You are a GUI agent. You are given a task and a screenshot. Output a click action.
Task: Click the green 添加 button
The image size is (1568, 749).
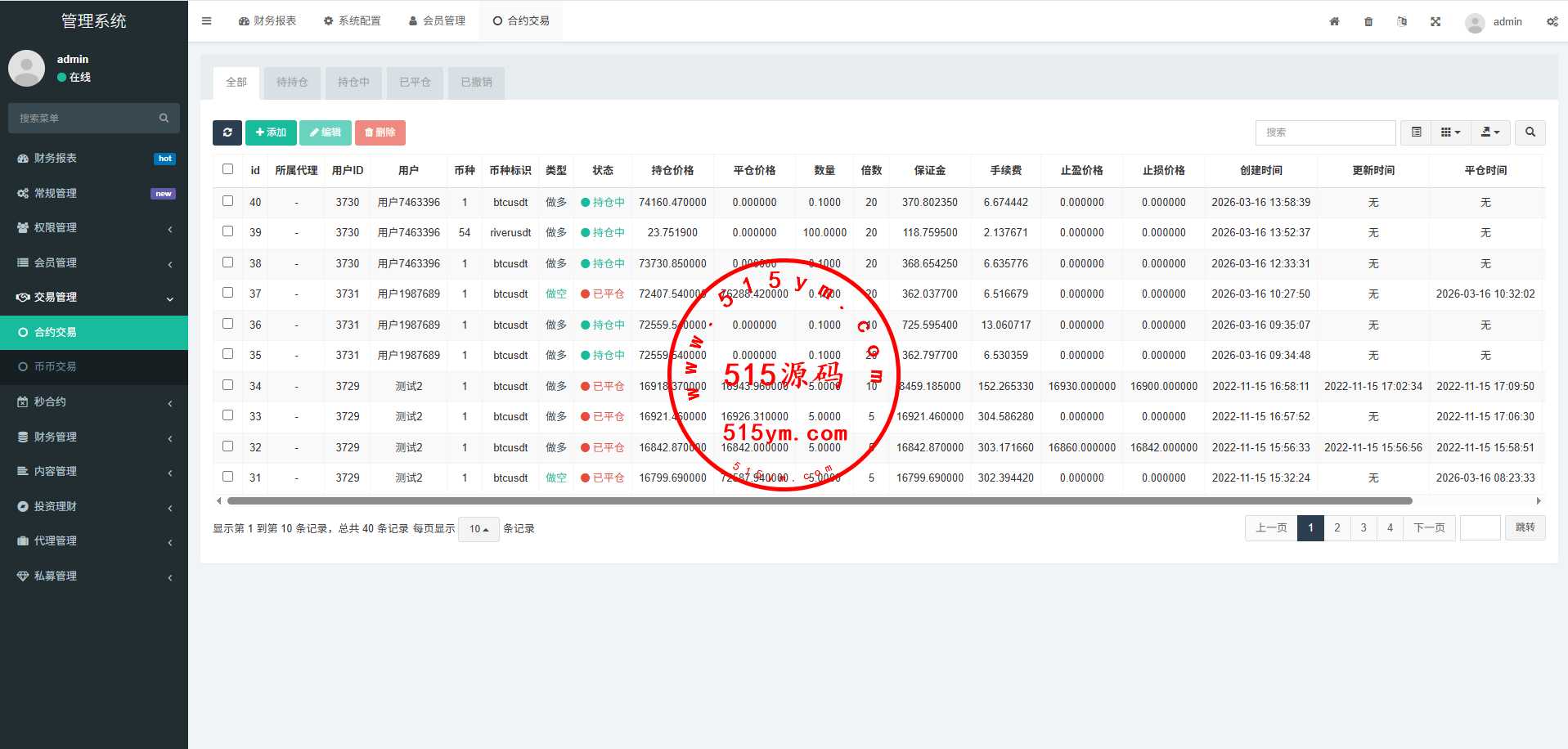click(271, 132)
